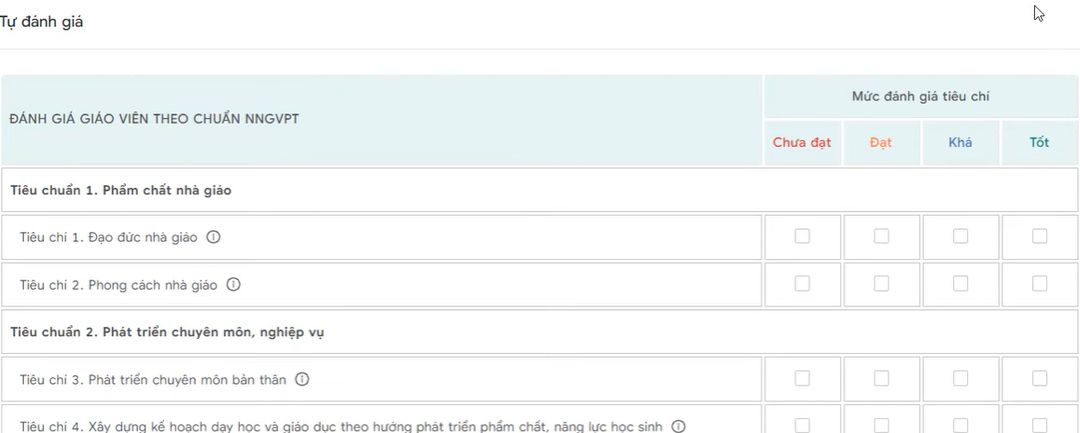Check Chưa đạt for Tiêu chí 3
This screenshot has height=433, width=1080.
(802, 379)
